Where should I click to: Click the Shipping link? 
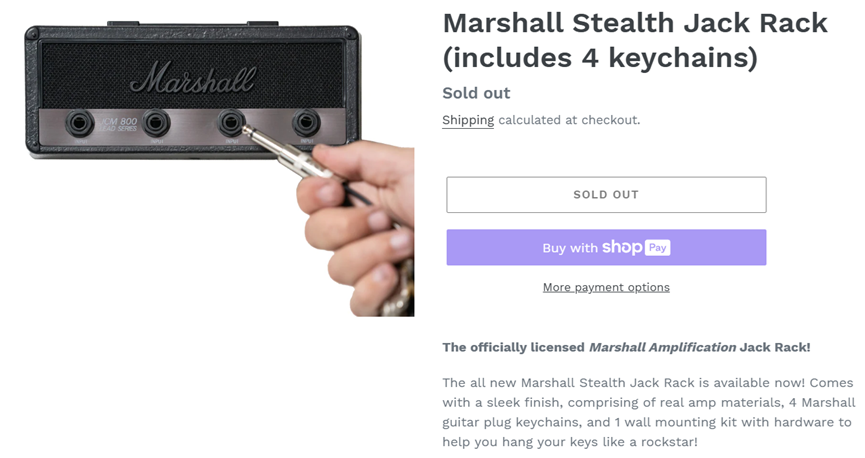468,120
